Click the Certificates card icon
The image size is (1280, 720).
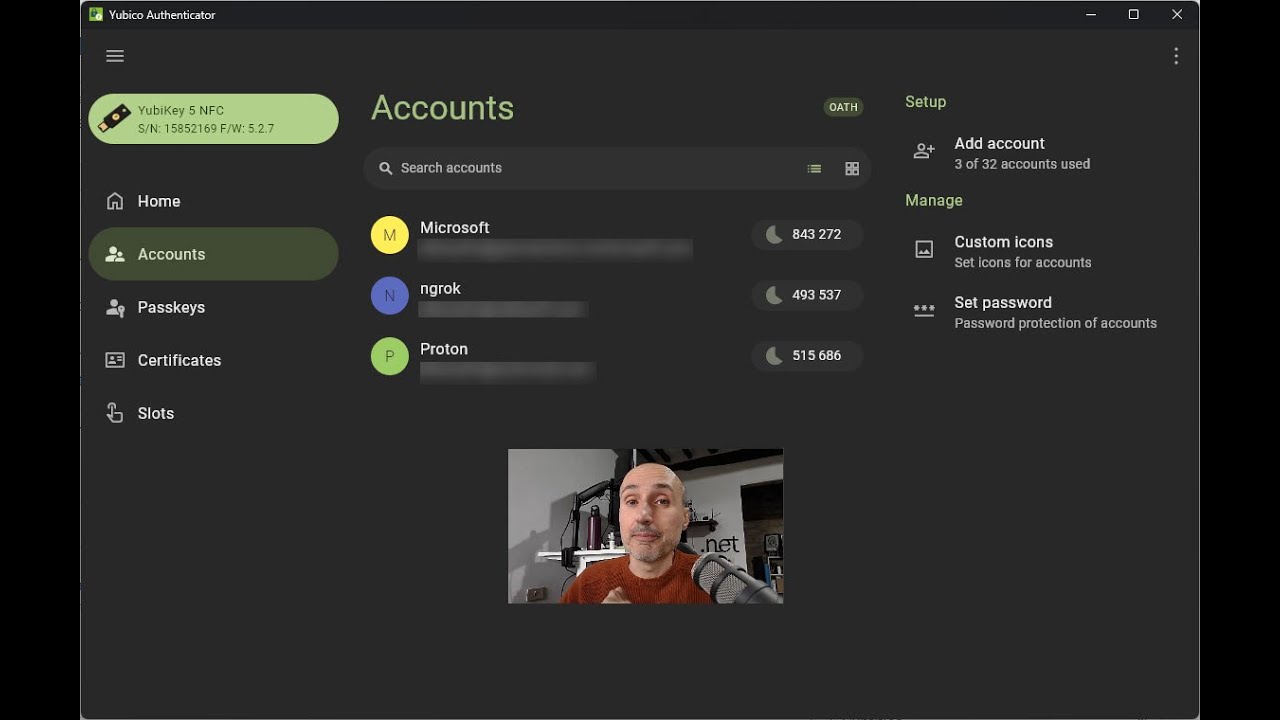(115, 360)
